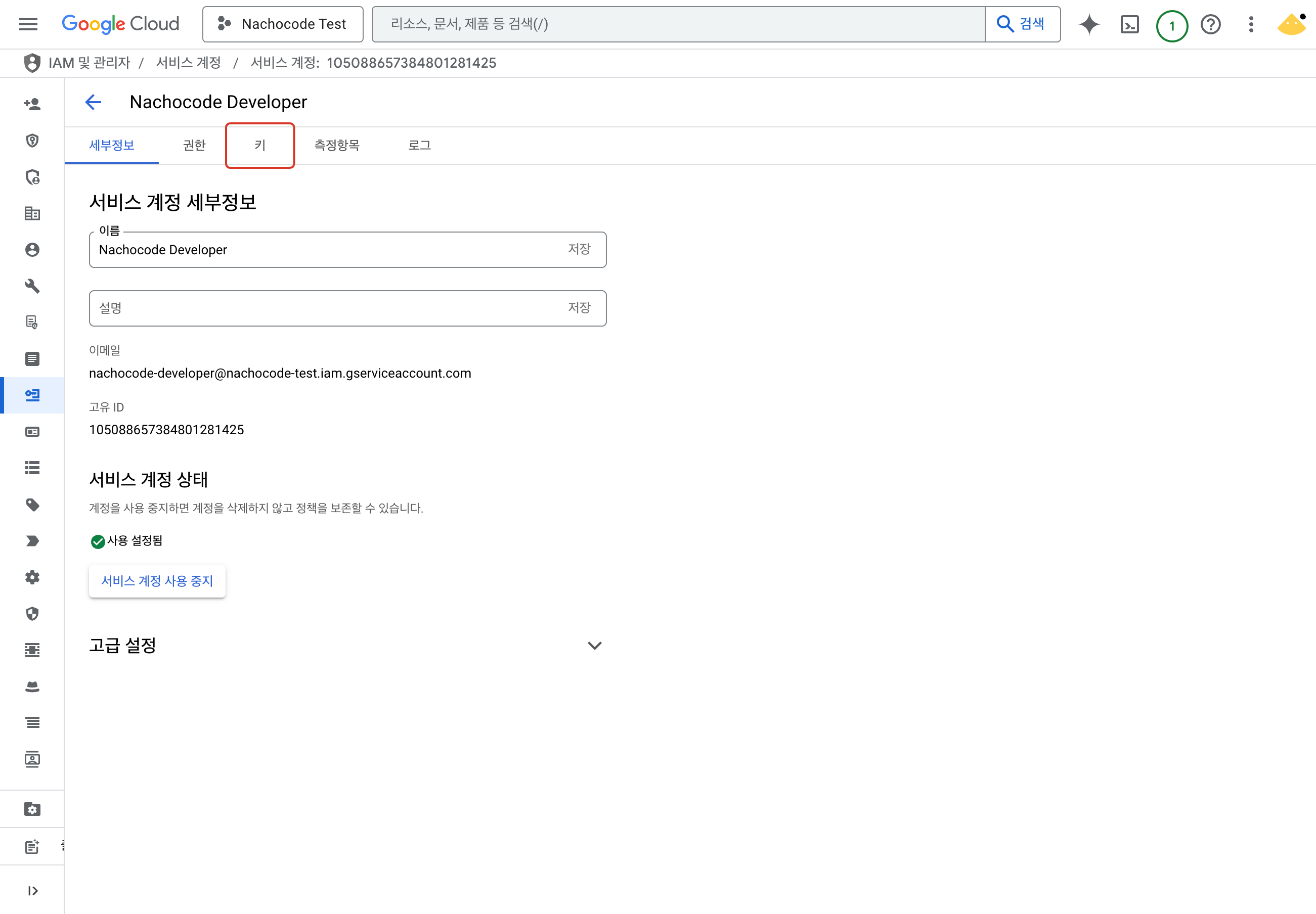Switch to the 권한 tab
1316x914 pixels.
point(194,146)
